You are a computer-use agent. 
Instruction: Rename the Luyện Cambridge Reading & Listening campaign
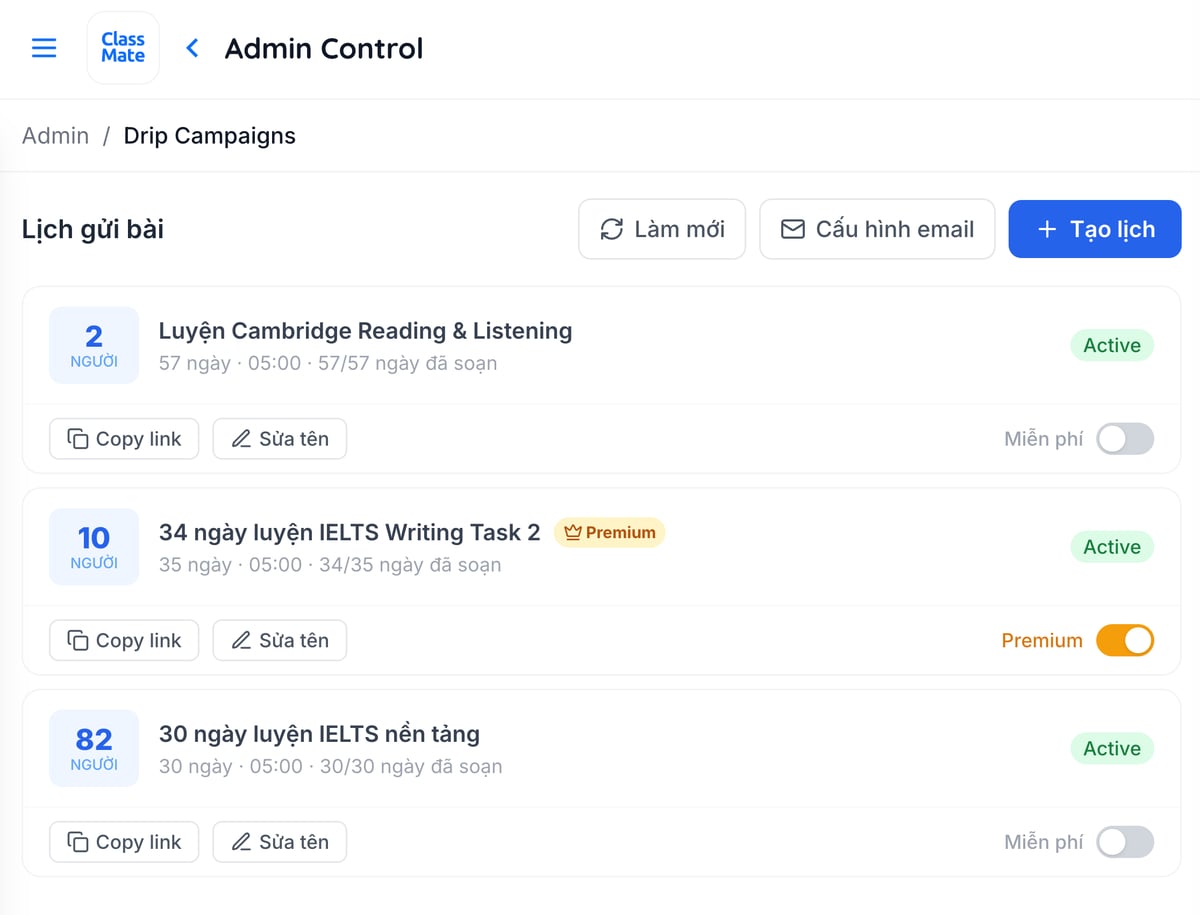click(280, 439)
